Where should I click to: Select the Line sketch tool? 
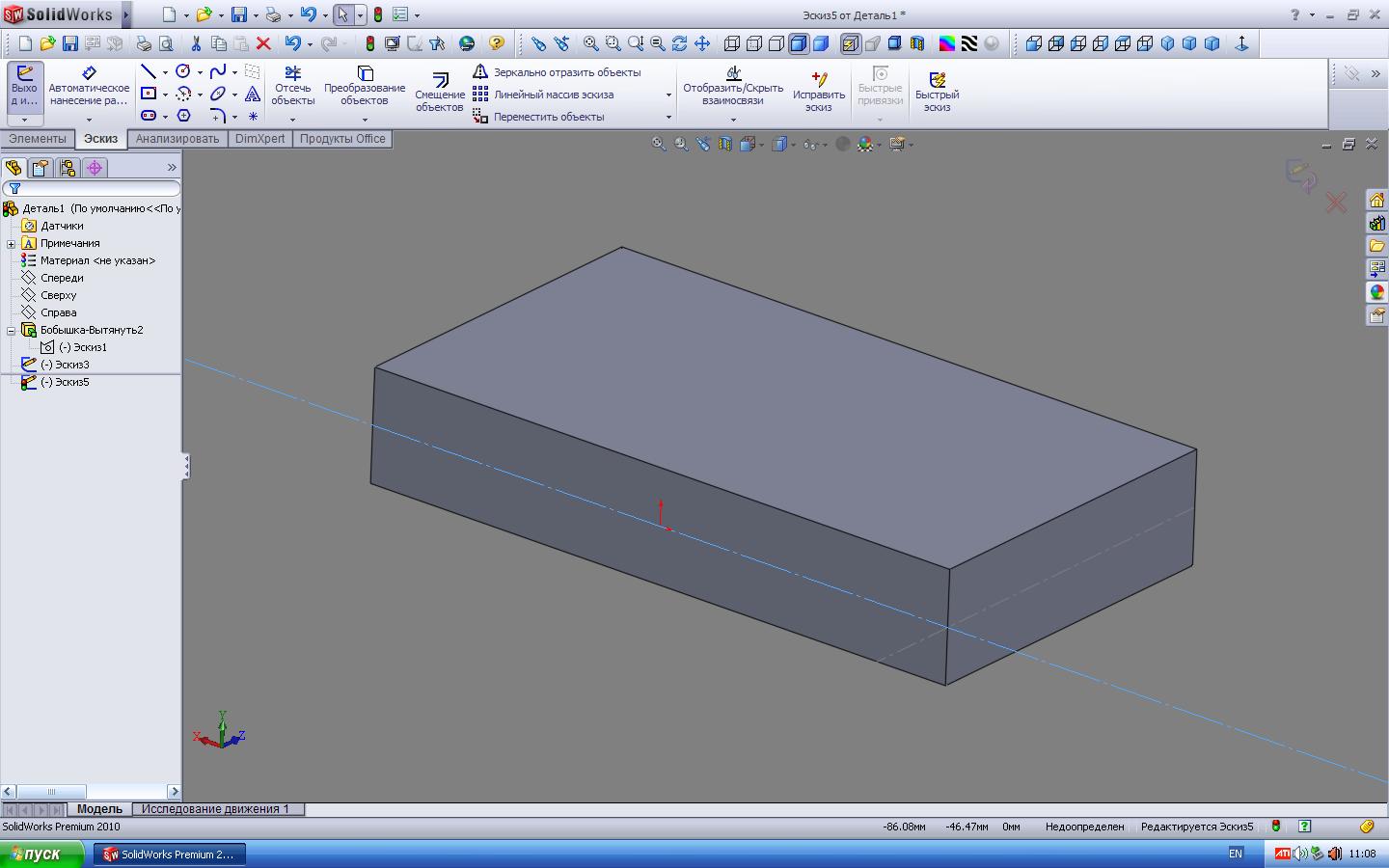click(148, 71)
